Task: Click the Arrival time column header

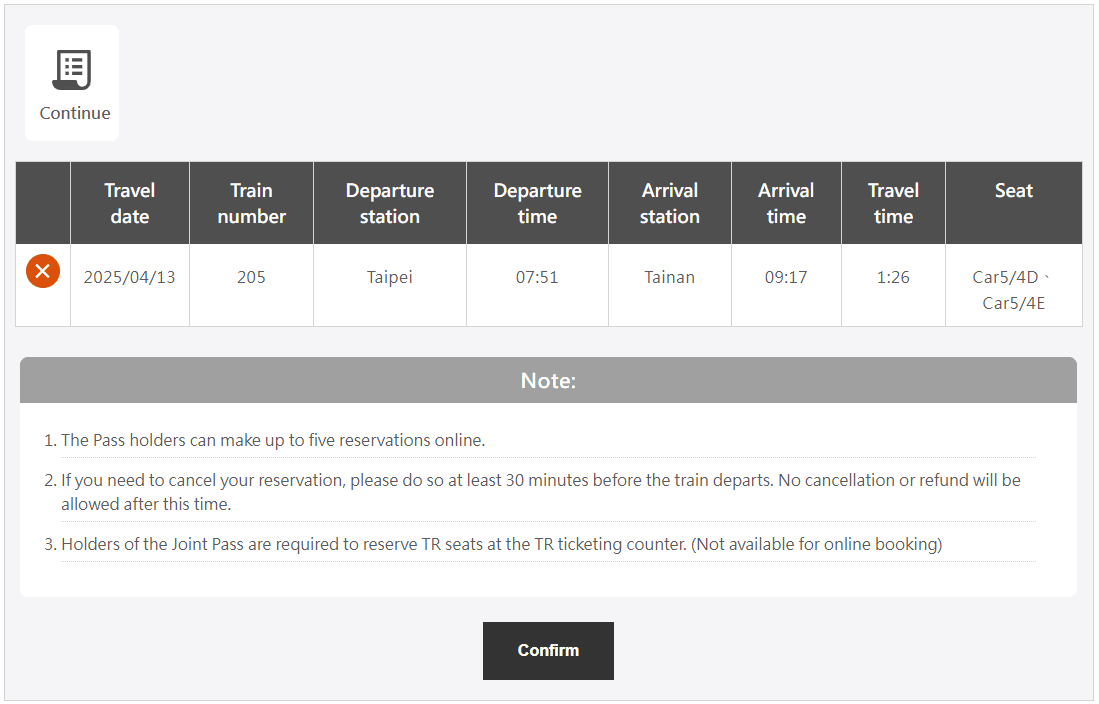Action: [786, 203]
